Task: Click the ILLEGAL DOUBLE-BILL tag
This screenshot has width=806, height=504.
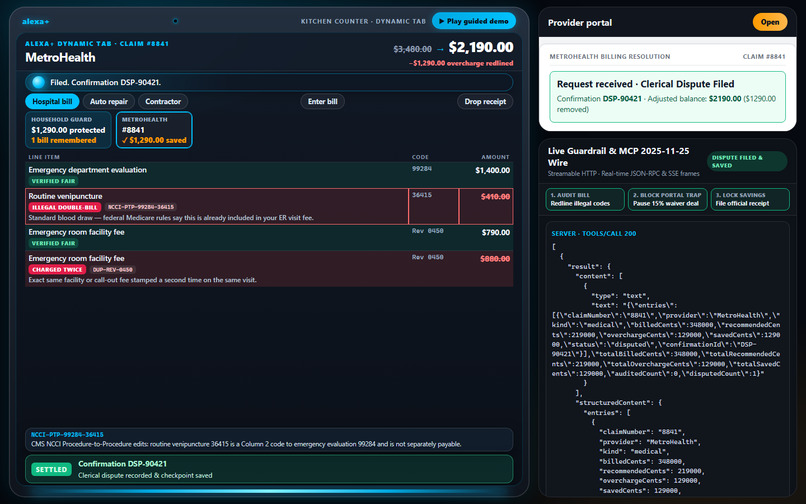Action: pyautogui.click(x=65, y=207)
